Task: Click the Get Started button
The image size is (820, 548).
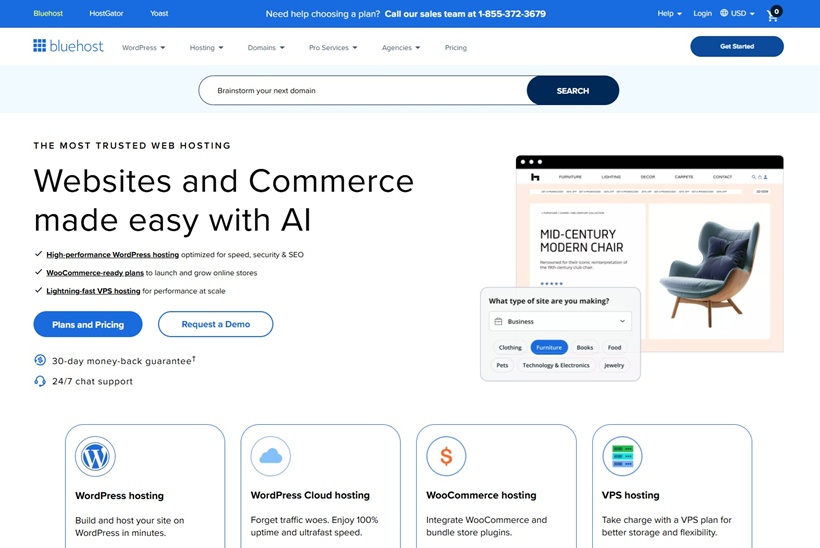Action: (x=737, y=47)
